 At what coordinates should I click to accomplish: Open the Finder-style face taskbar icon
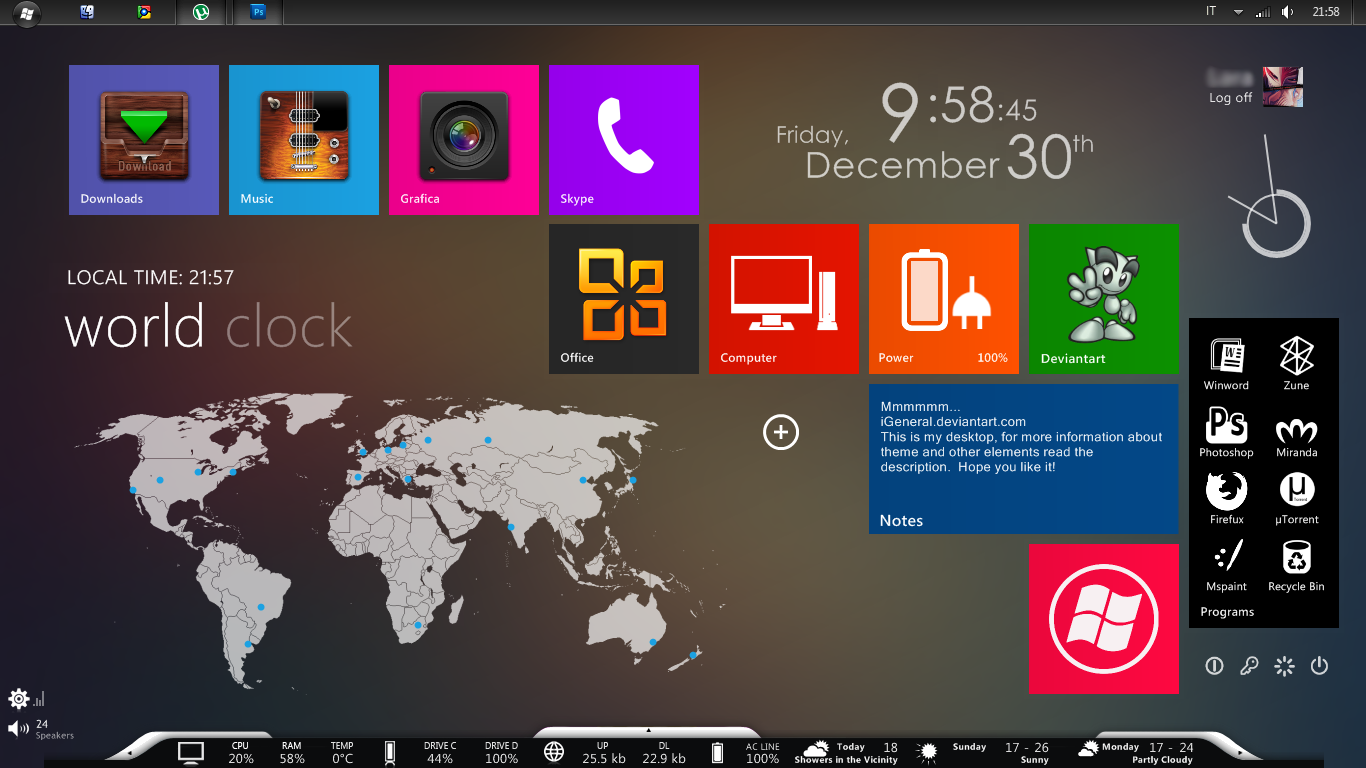(86, 12)
